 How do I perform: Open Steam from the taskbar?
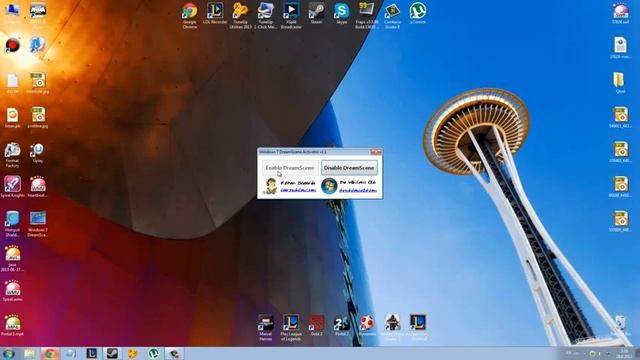click(x=112, y=353)
